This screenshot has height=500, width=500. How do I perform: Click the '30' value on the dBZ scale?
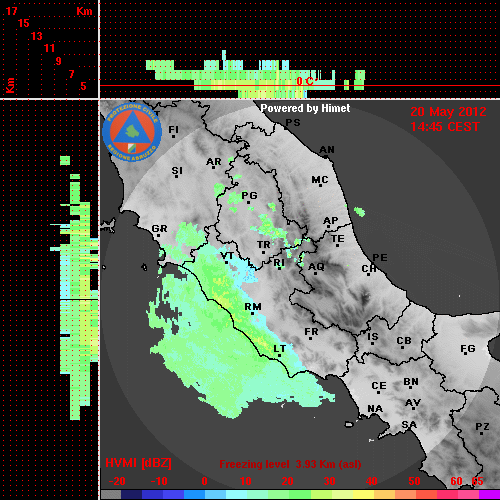pyautogui.click(x=329, y=481)
